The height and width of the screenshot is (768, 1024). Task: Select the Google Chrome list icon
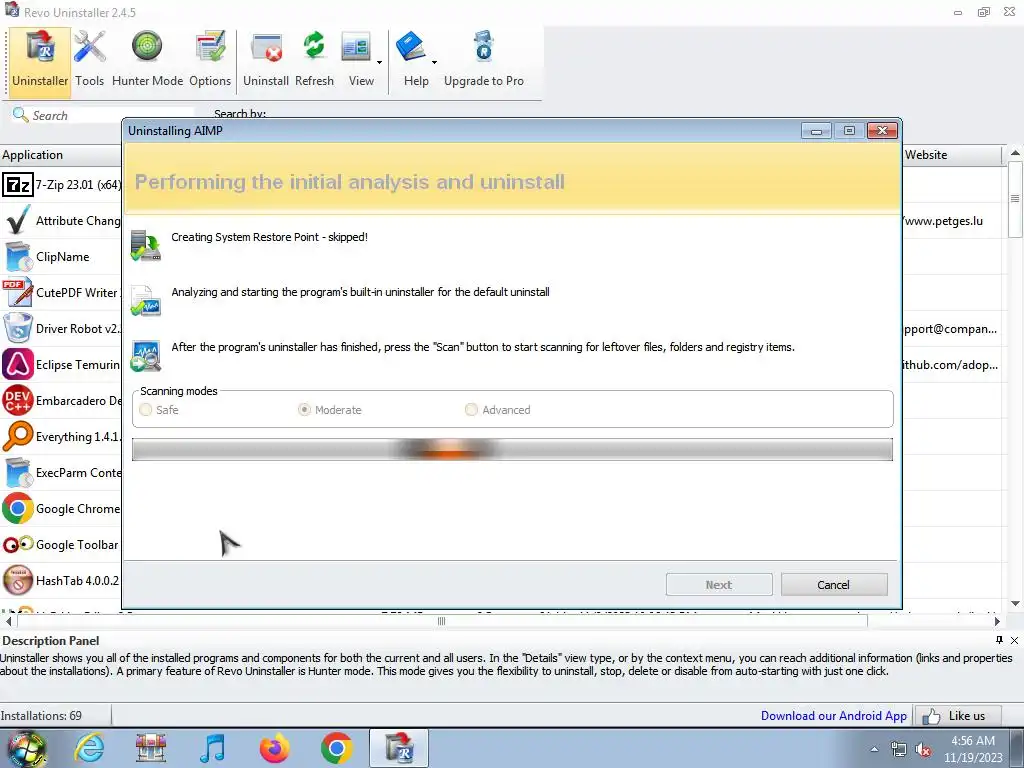click(18, 509)
